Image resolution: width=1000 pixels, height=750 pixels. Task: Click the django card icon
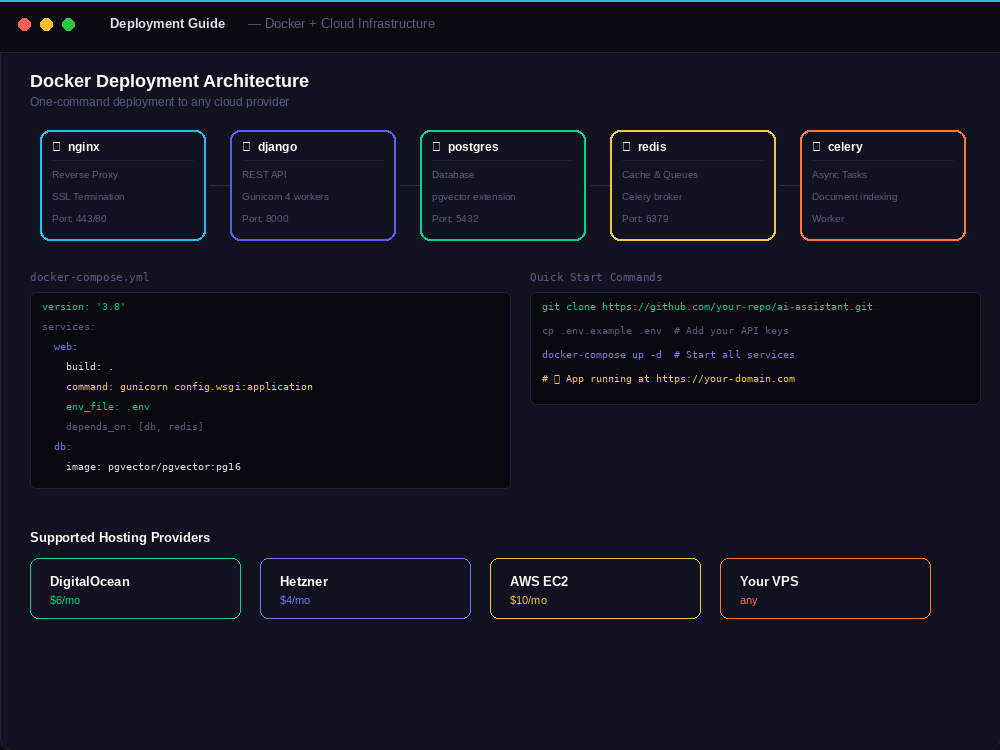coord(246,147)
